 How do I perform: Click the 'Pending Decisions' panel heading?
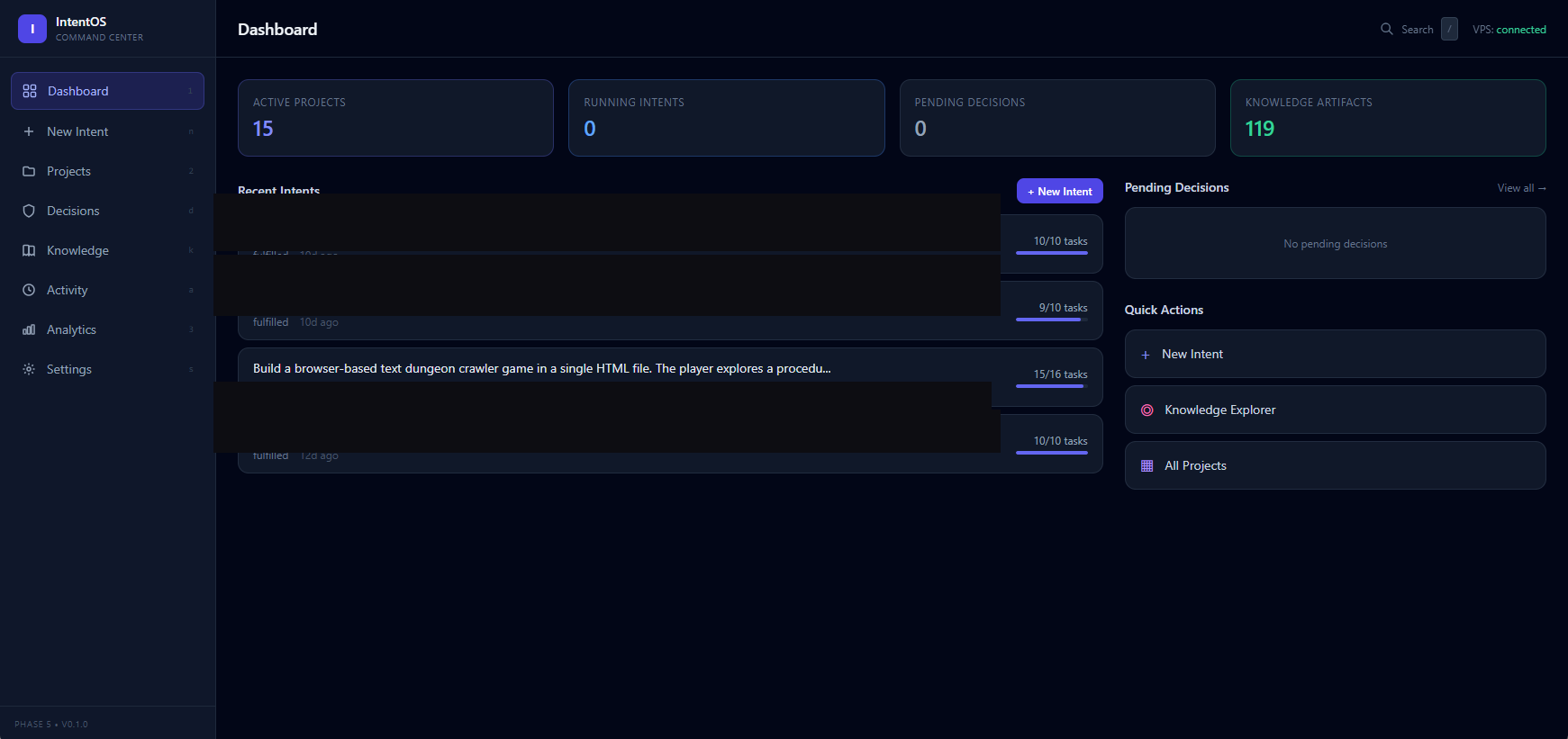tap(1176, 187)
